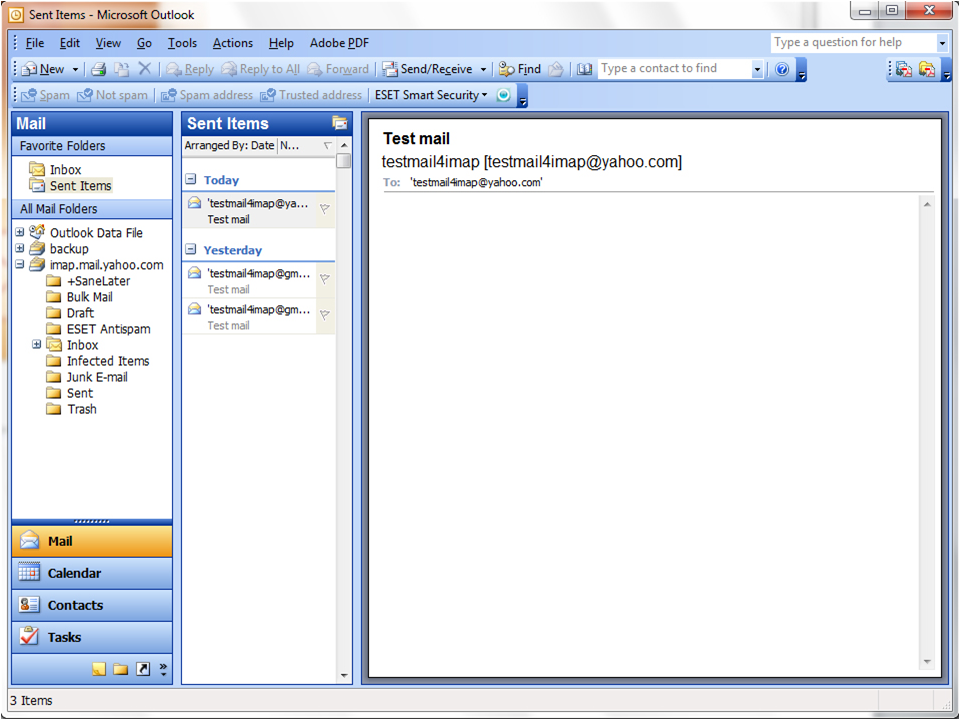Open the Tools menu

182,43
